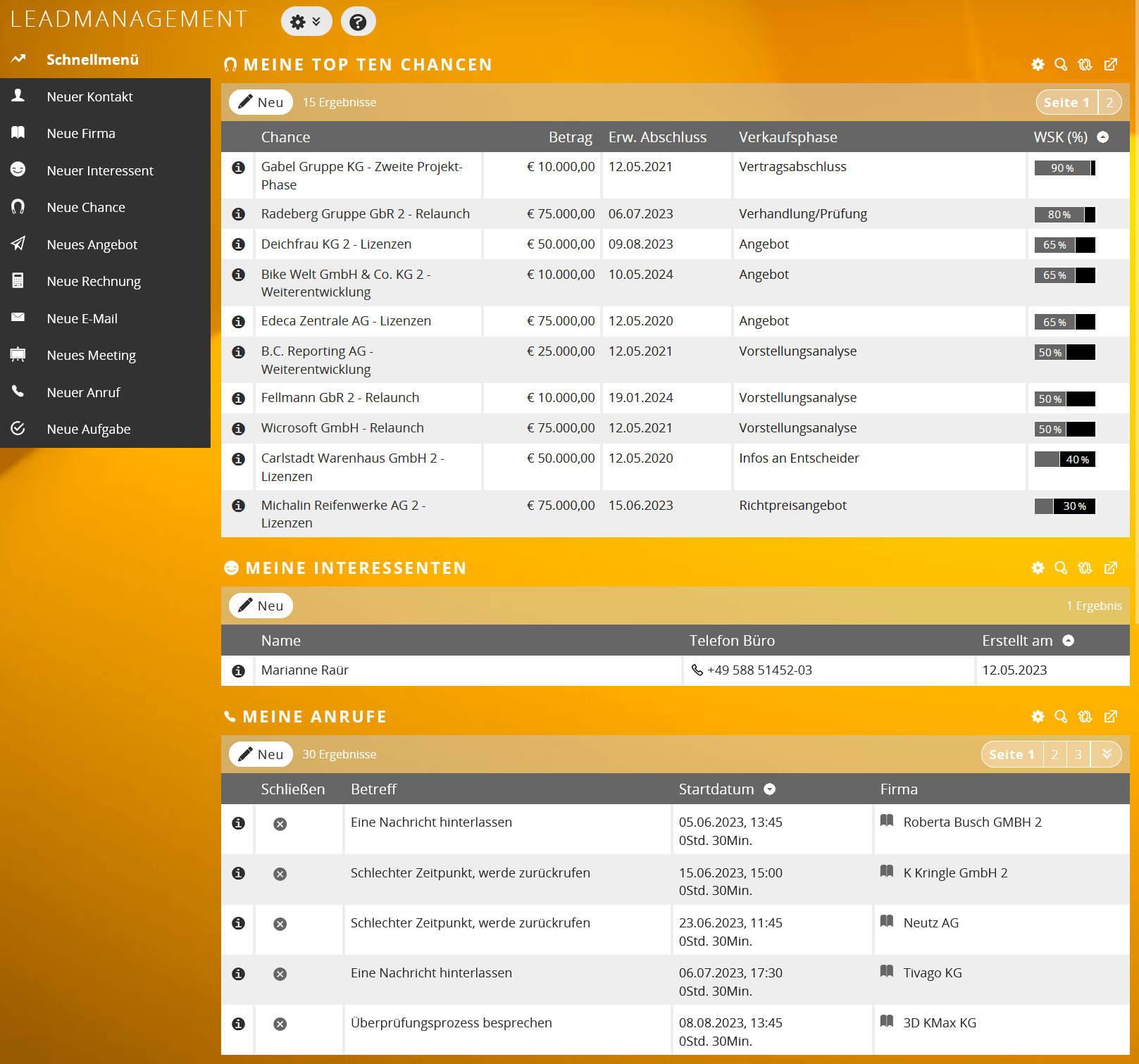Open Meine Top Ten Chancen in new window
Screen dimensions: 1139x1064
coord(1111,65)
